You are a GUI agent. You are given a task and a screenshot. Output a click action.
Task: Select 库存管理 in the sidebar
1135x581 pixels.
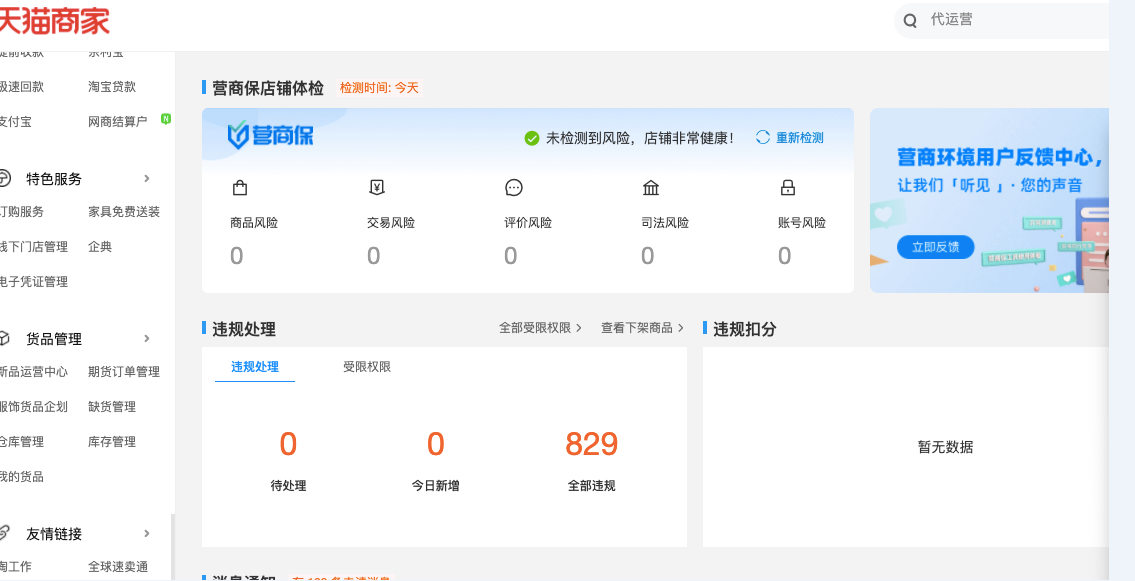tap(112, 441)
